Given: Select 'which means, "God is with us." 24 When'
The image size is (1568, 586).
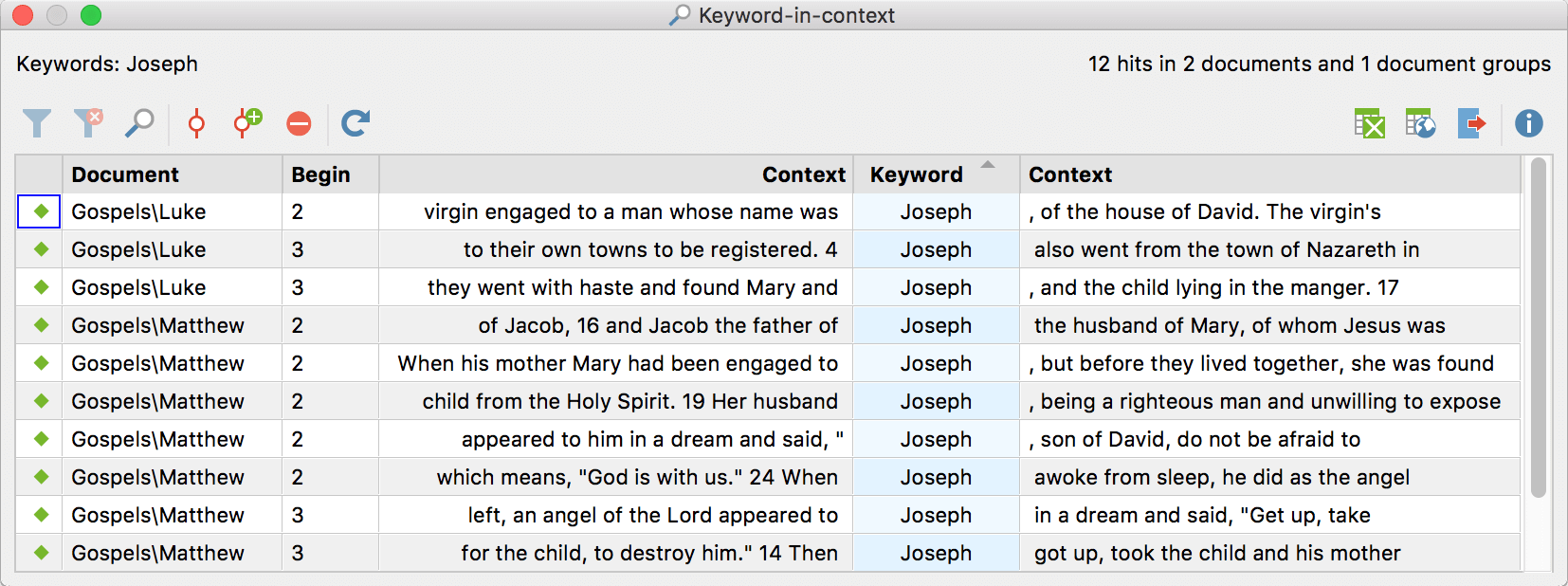Looking at the screenshot, I should [637, 477].
